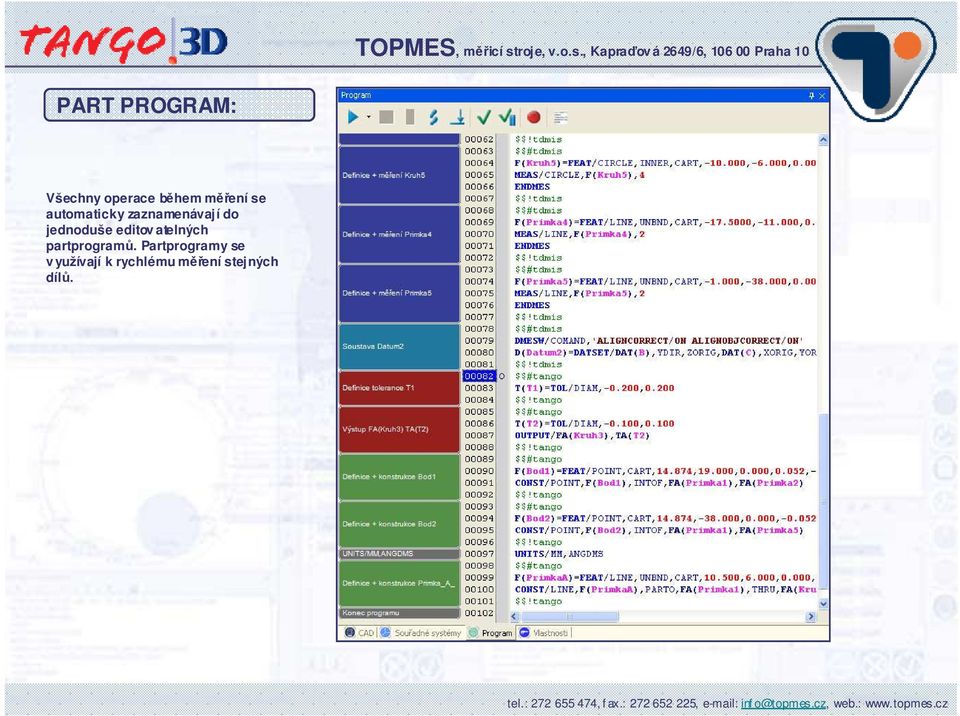Click line number 00097
Image resolution: width=960 pixels, height=716 pixels.
point(479,554)
